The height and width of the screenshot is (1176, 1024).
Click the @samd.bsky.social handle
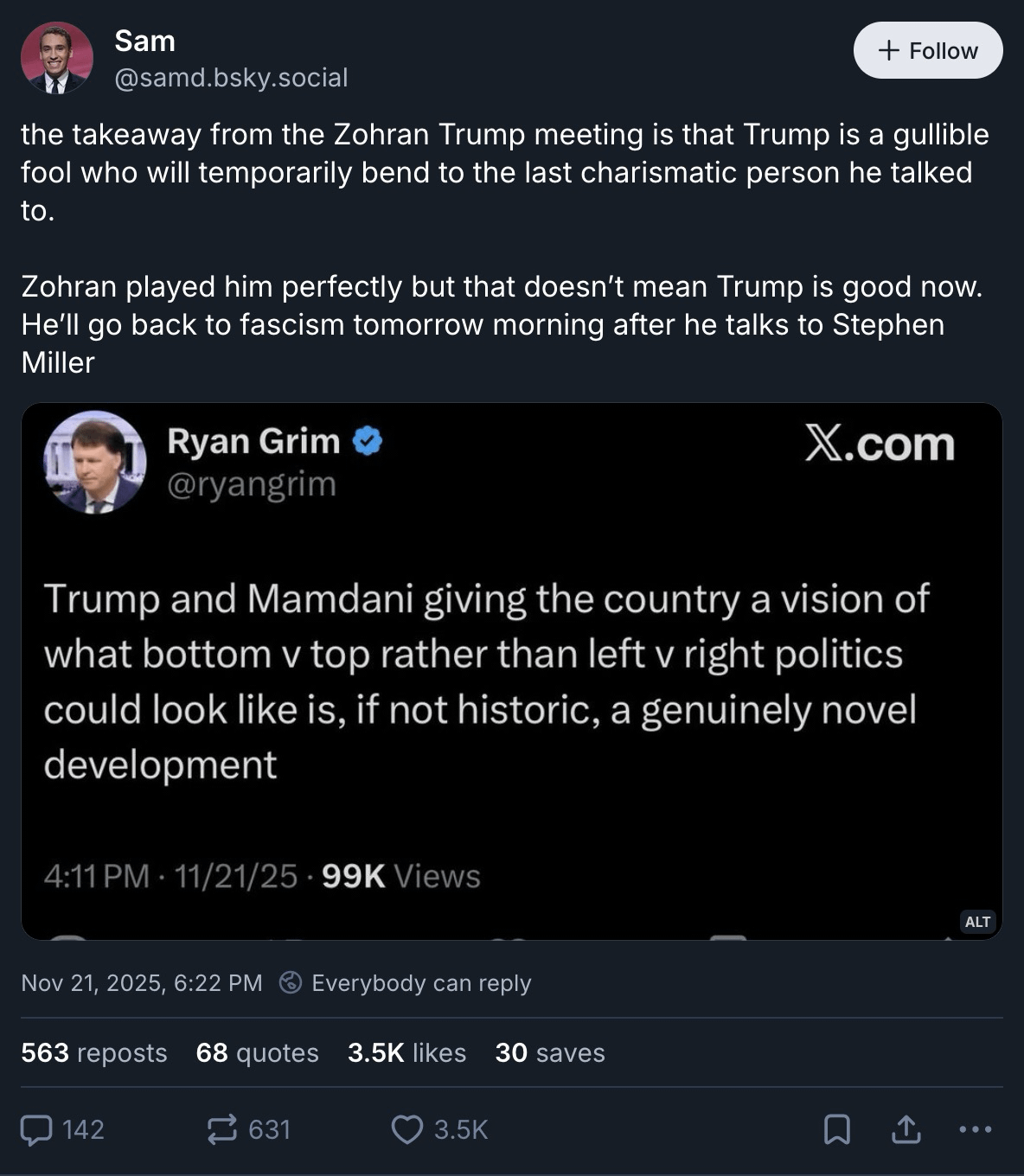231,78
